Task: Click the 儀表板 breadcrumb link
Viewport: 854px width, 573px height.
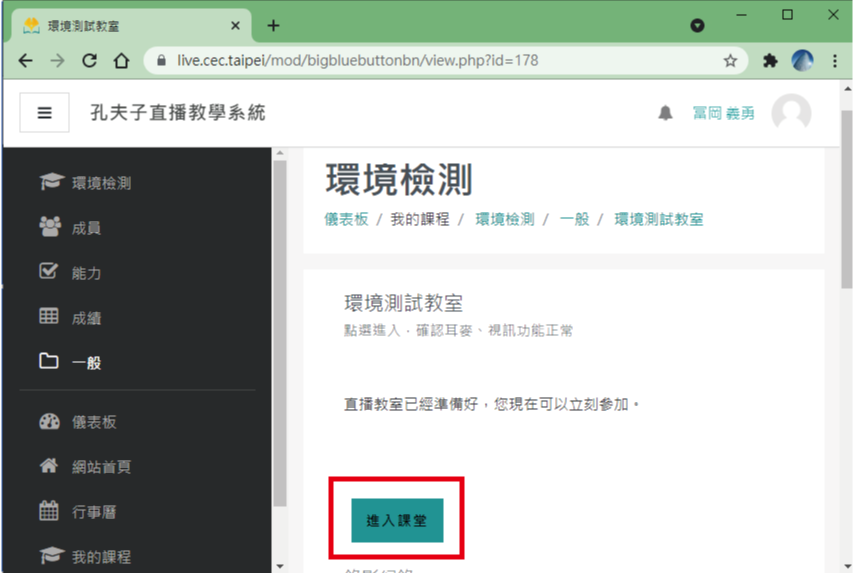Action: coord(346,220)
